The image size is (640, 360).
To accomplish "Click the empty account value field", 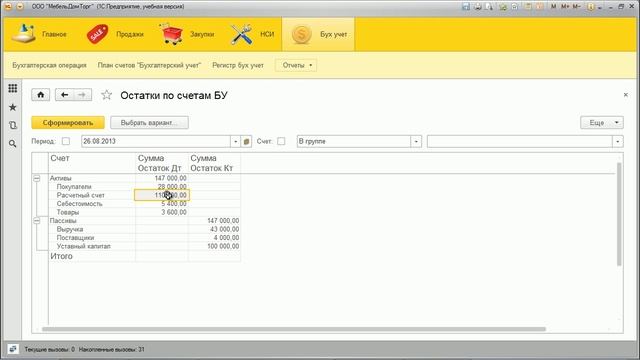I will click(520, 141).
